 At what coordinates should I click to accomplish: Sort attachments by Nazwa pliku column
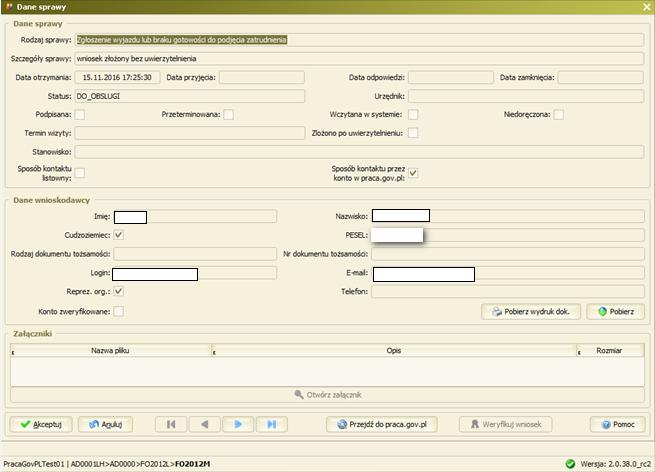coord(111,351)
